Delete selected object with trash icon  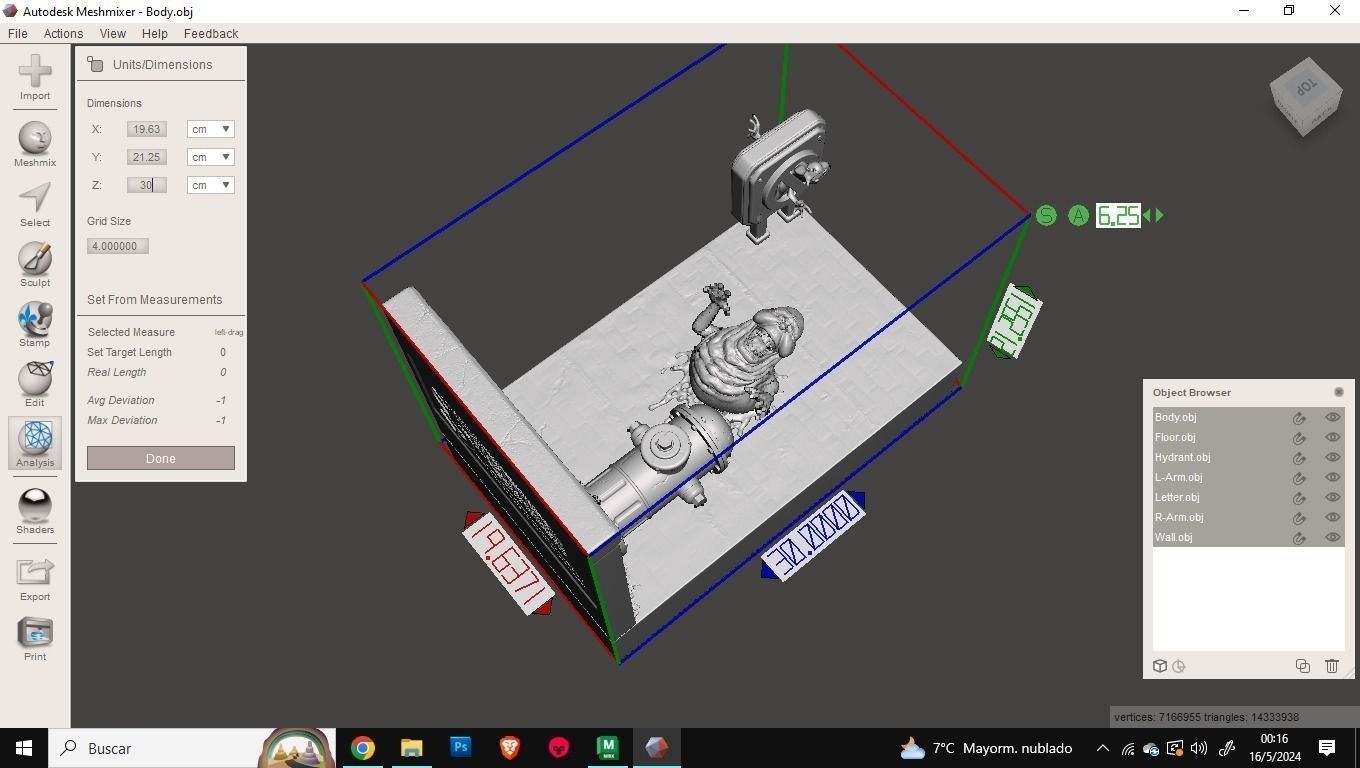pyautogui.click(x=1332, y=666)
